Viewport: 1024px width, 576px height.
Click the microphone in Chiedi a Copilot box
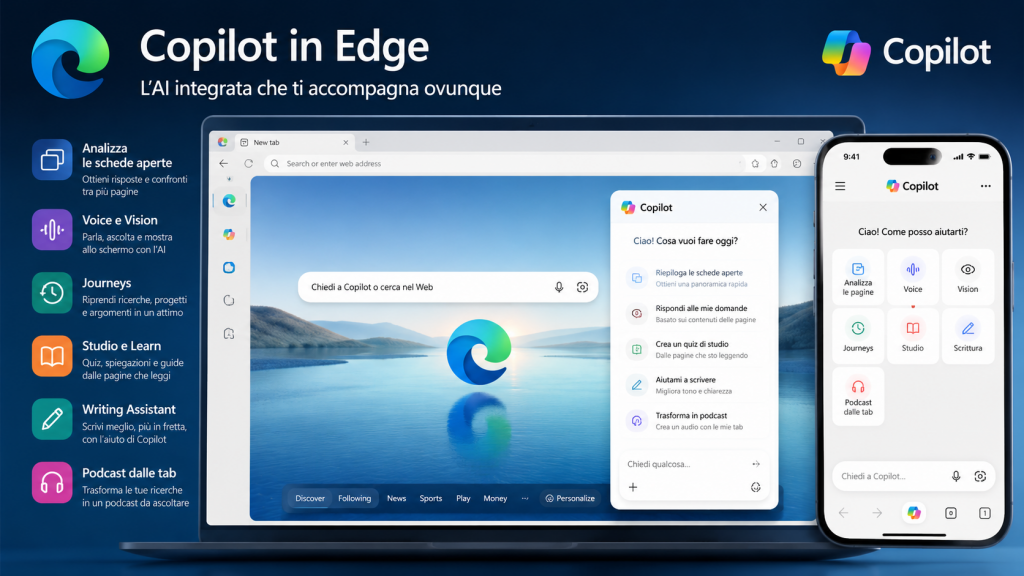tap(559, 287)
